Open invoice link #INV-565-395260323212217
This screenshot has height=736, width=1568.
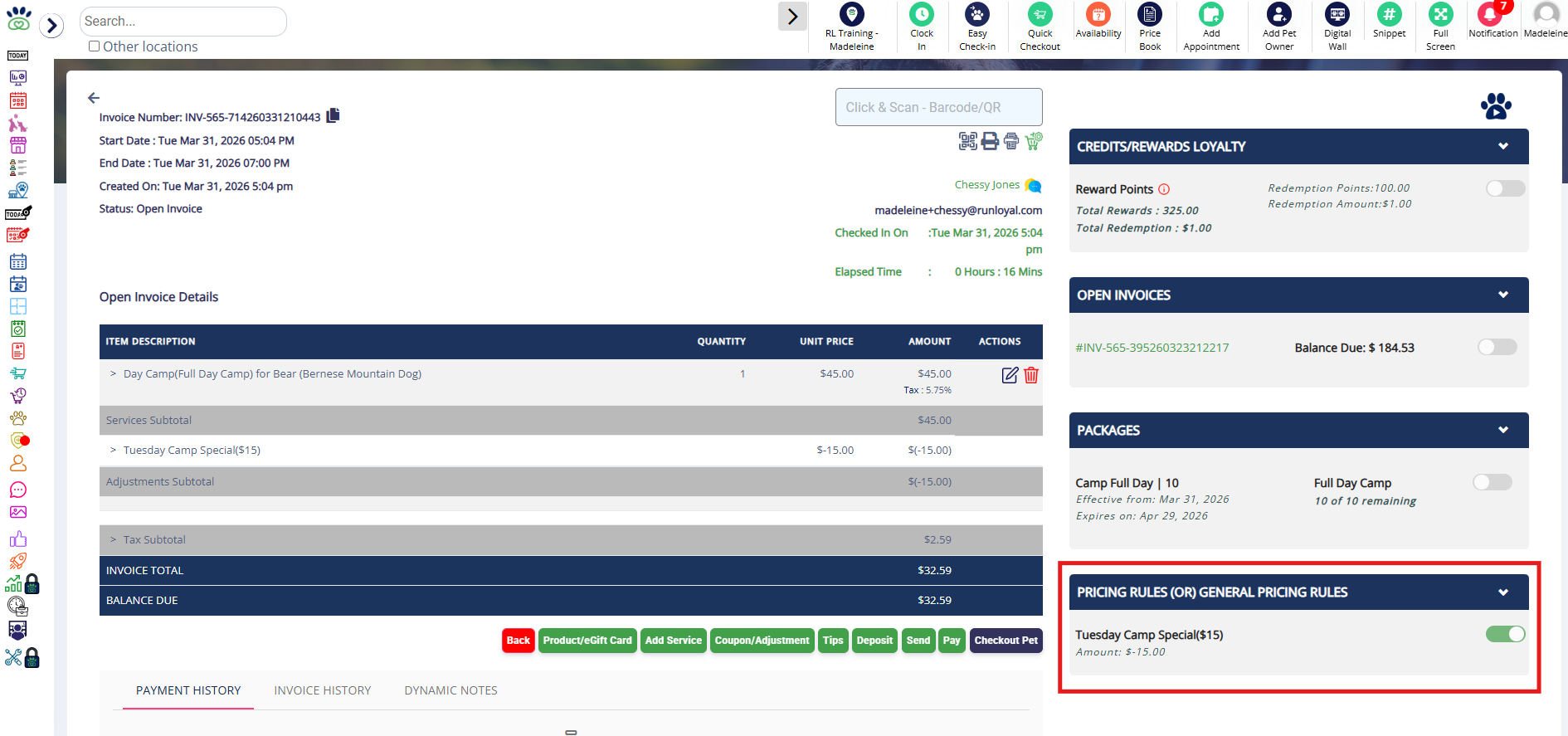click(x=1152, y=348)
